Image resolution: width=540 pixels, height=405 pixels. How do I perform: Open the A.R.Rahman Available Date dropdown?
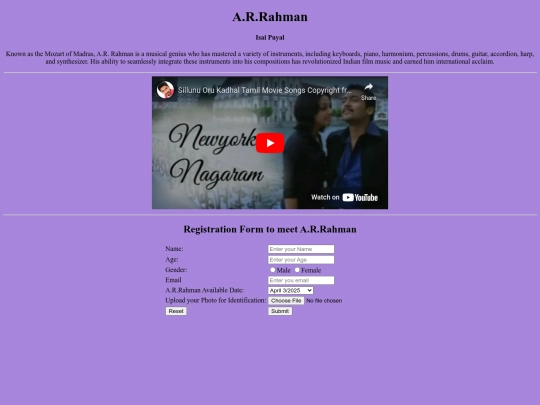pos(291,291)
